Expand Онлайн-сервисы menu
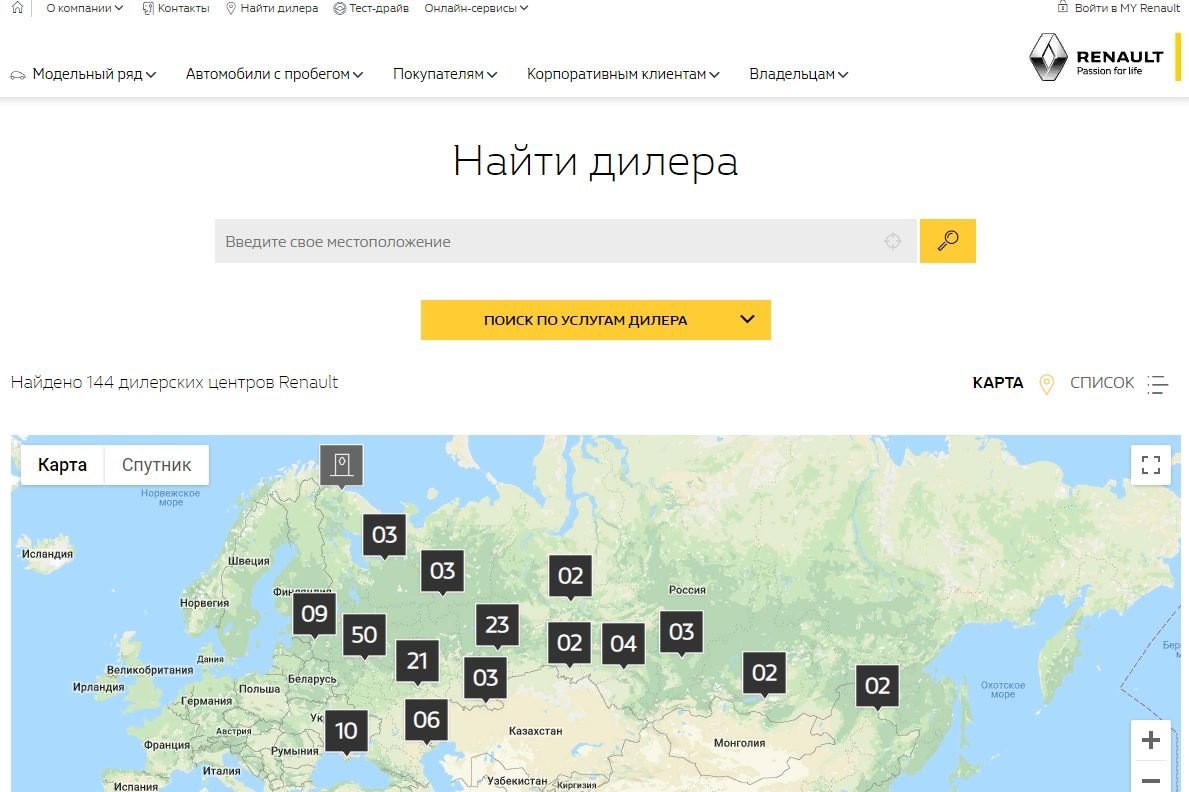The image size is (1189, 792). coord(476,8)
